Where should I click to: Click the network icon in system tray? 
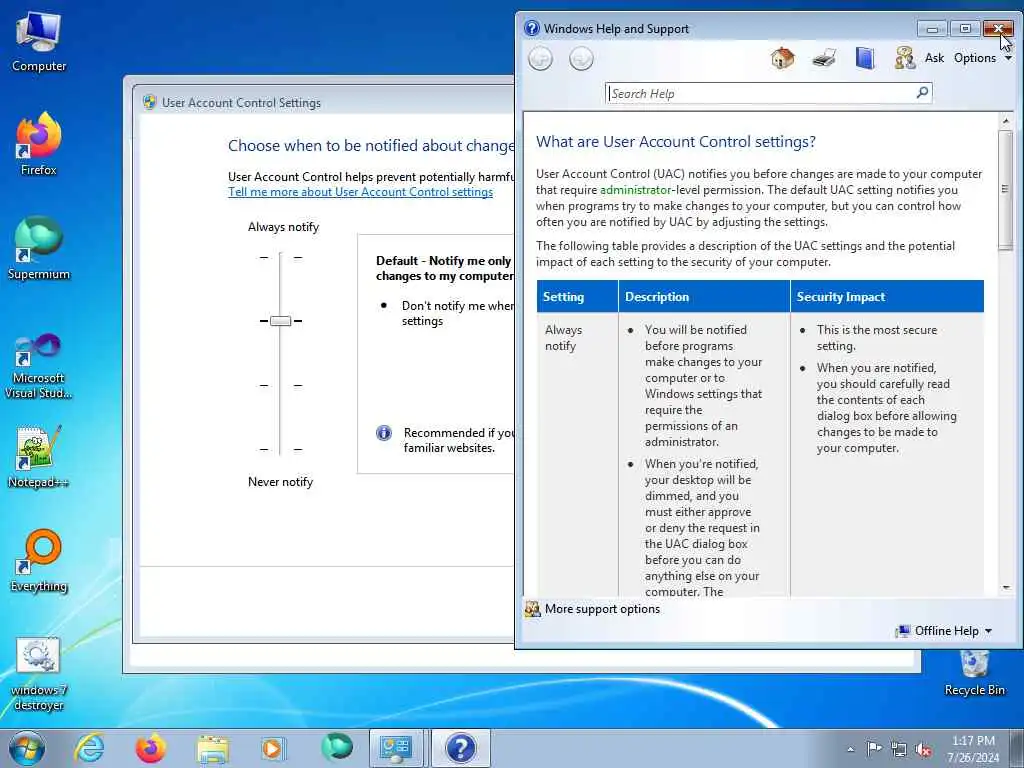(899, 749)
